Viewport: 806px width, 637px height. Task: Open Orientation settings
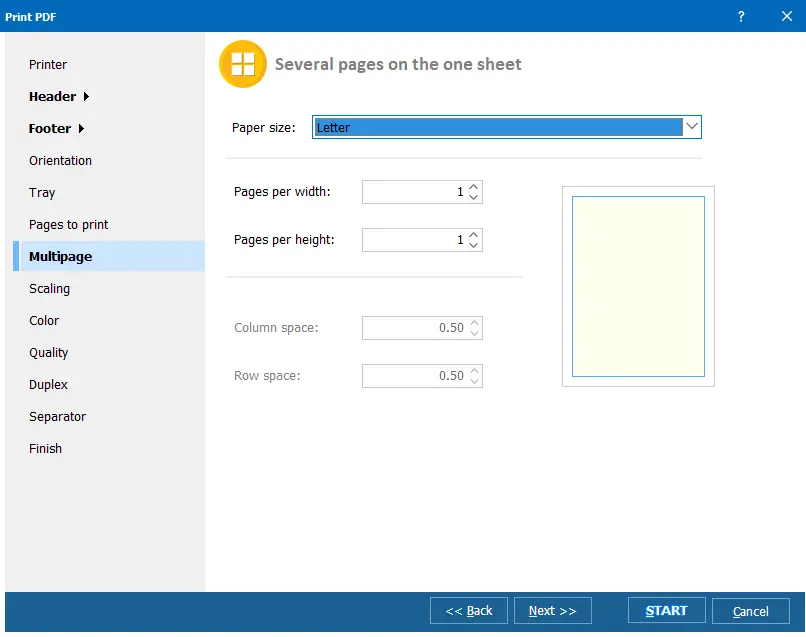[60, 160]
